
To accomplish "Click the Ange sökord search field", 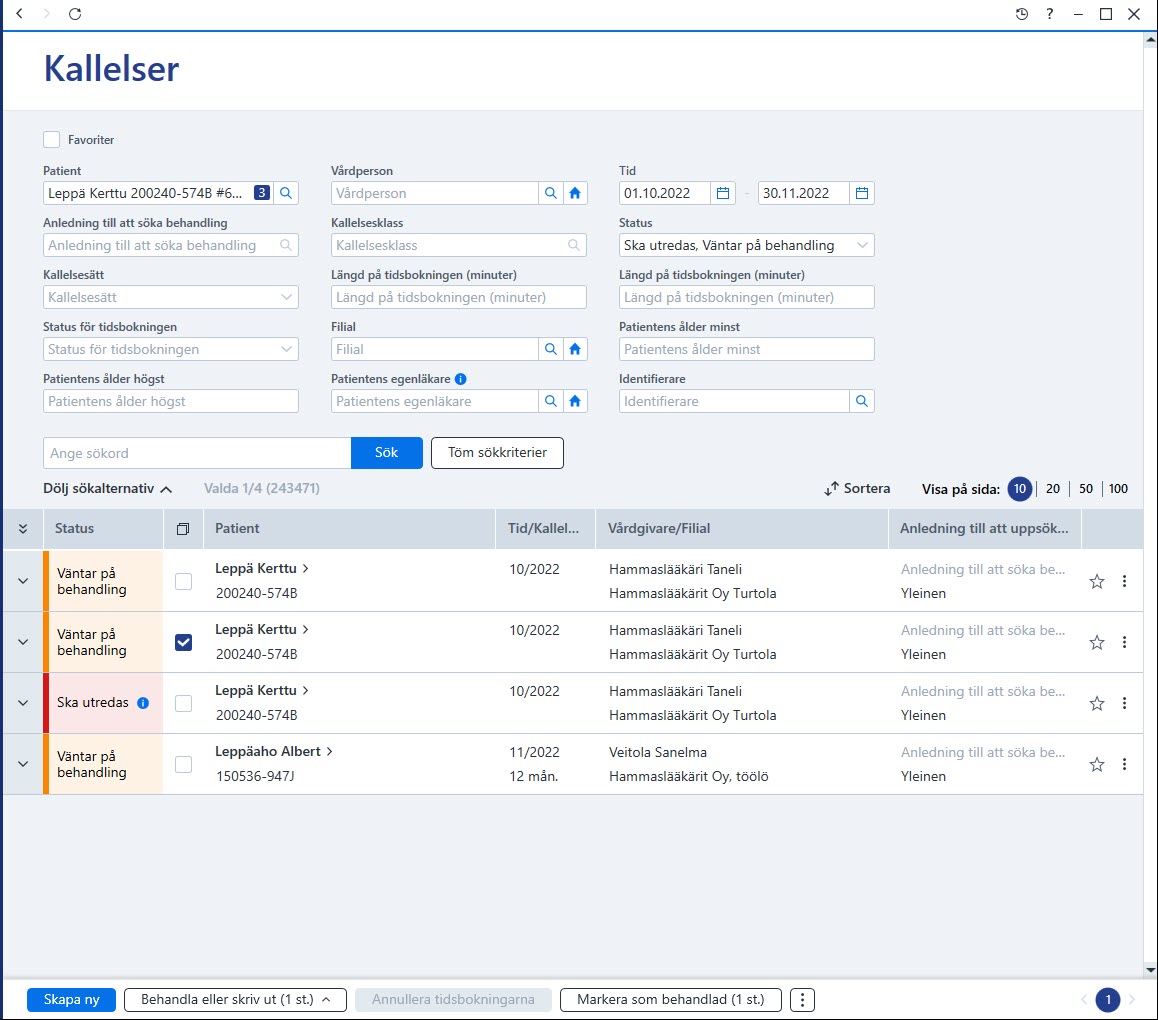I will click(196, 453).
